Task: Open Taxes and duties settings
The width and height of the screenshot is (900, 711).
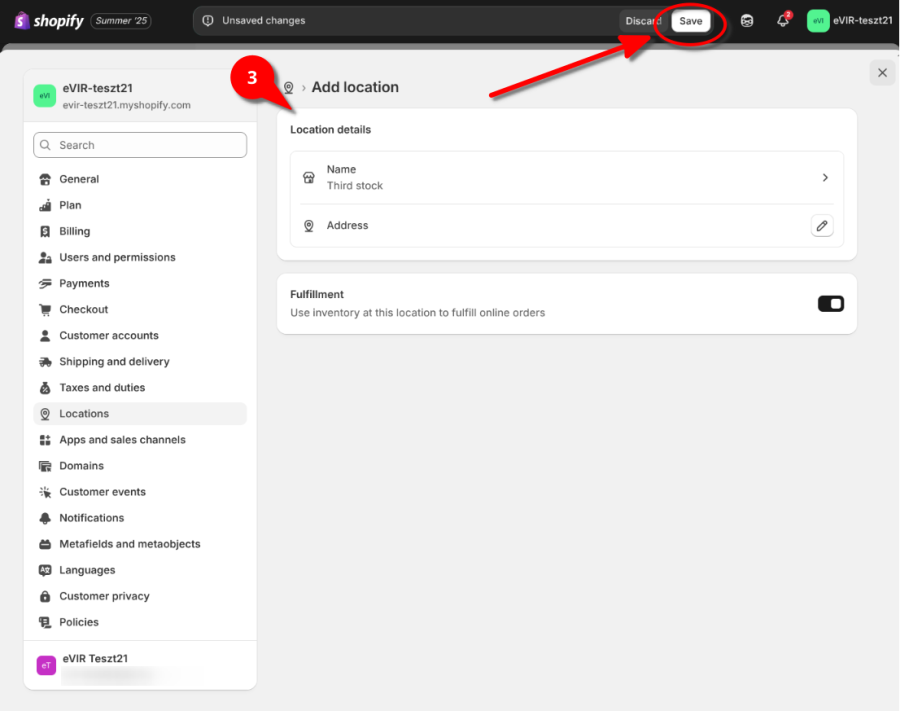Action: click(x=102, y=388)
